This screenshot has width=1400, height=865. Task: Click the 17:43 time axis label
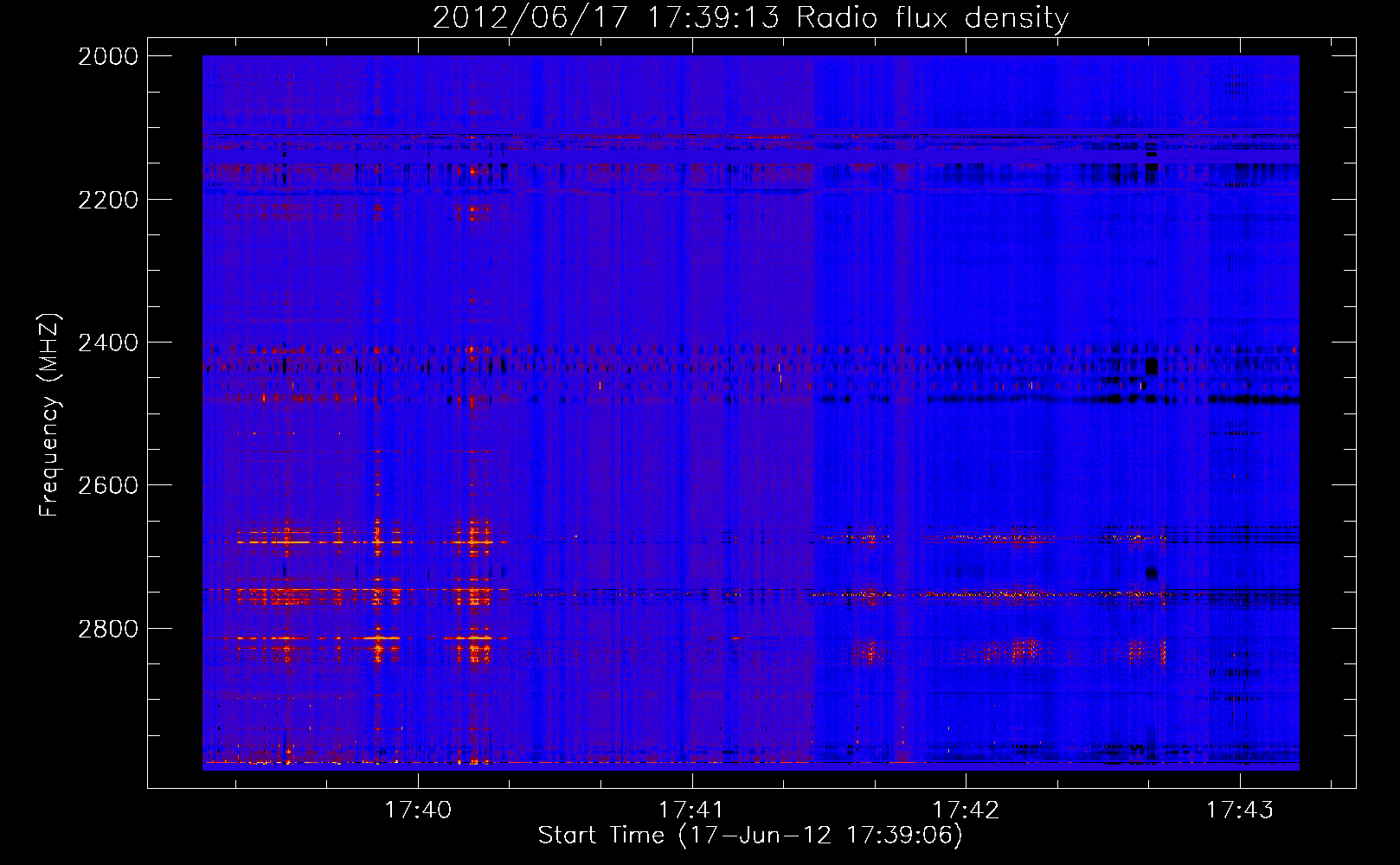pos(1240,810)
